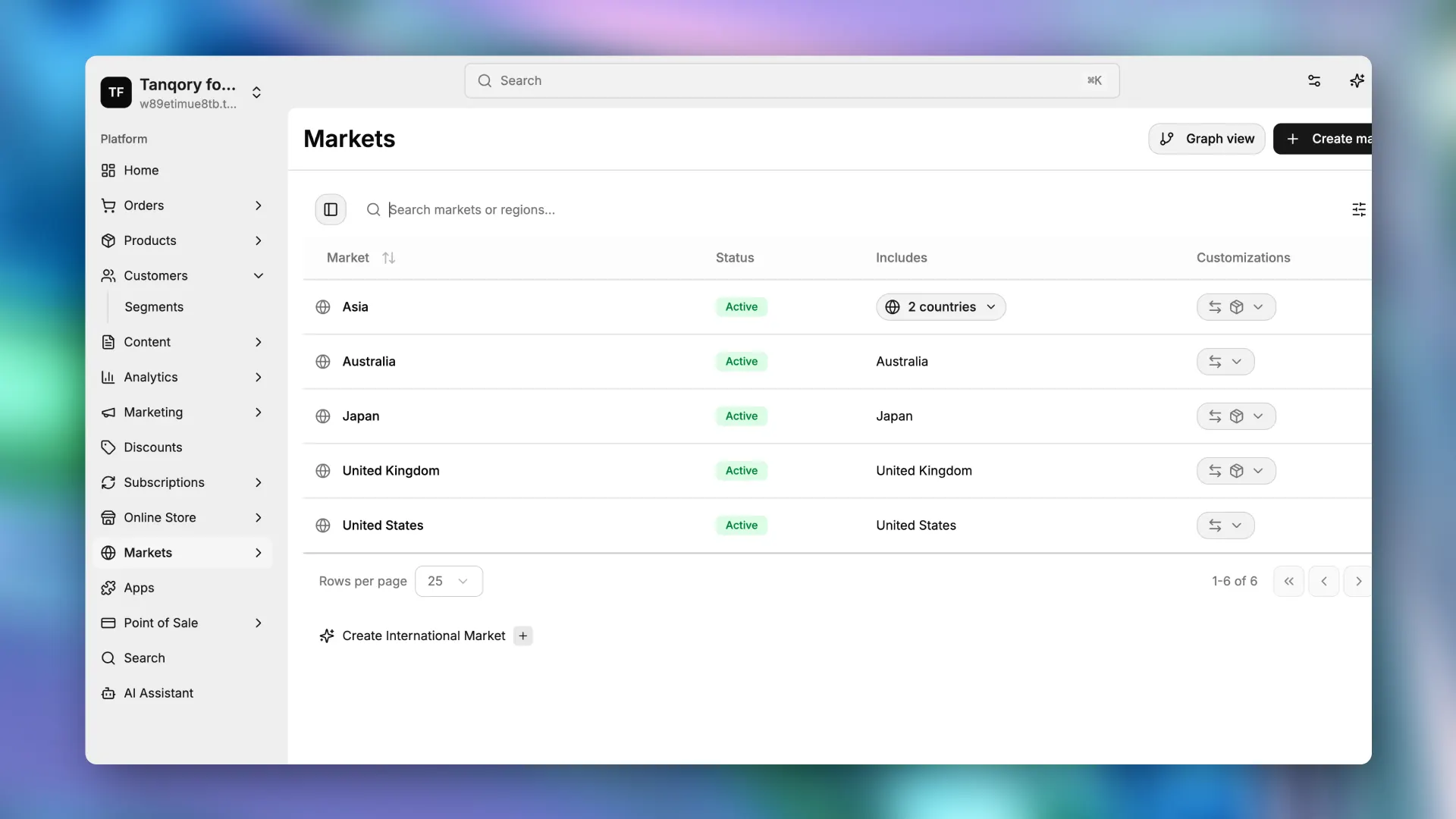Open Discounts in the sidebar
The image size is (1456, 819).
(183, 447)
